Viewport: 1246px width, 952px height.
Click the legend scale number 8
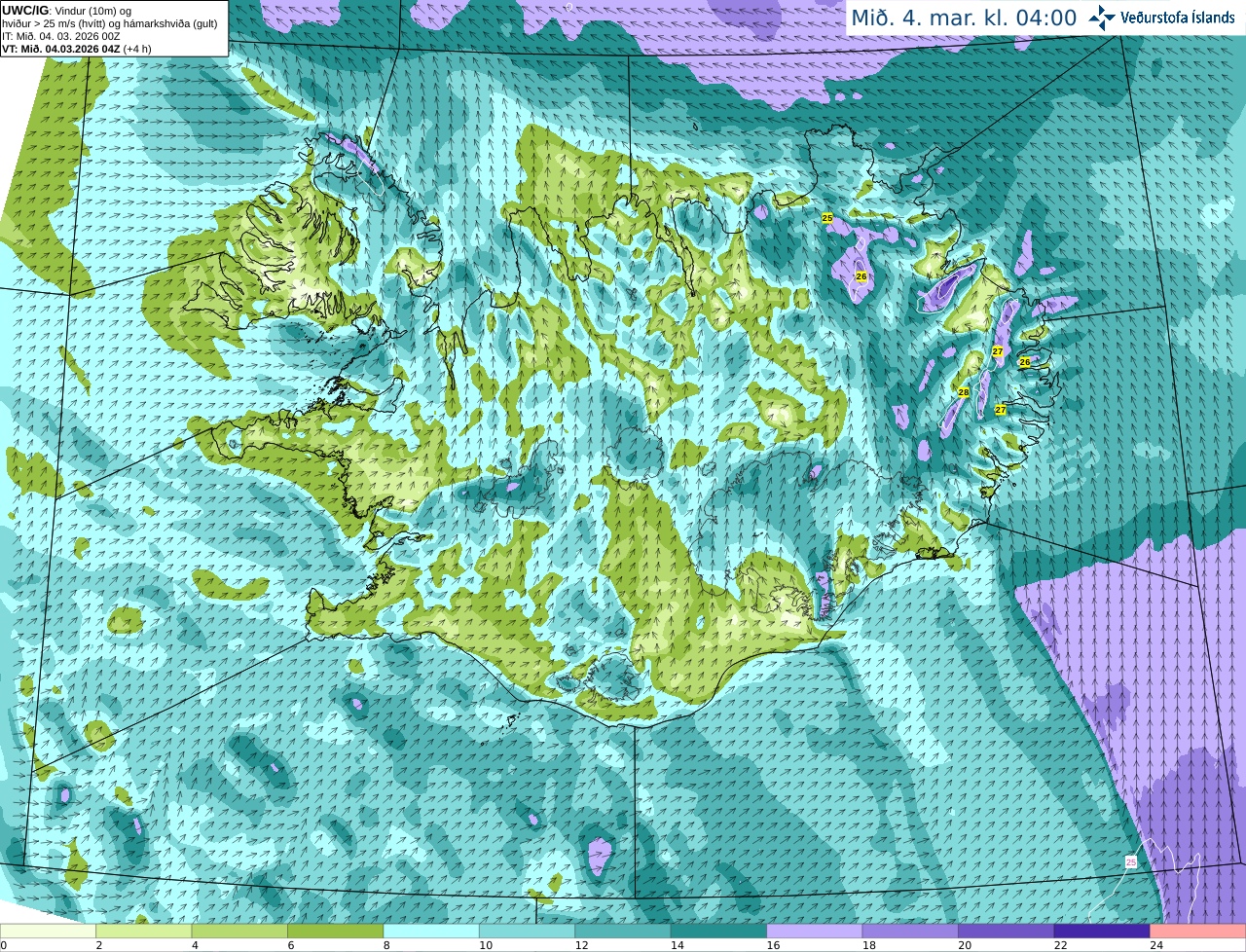[x=385, y=945]
